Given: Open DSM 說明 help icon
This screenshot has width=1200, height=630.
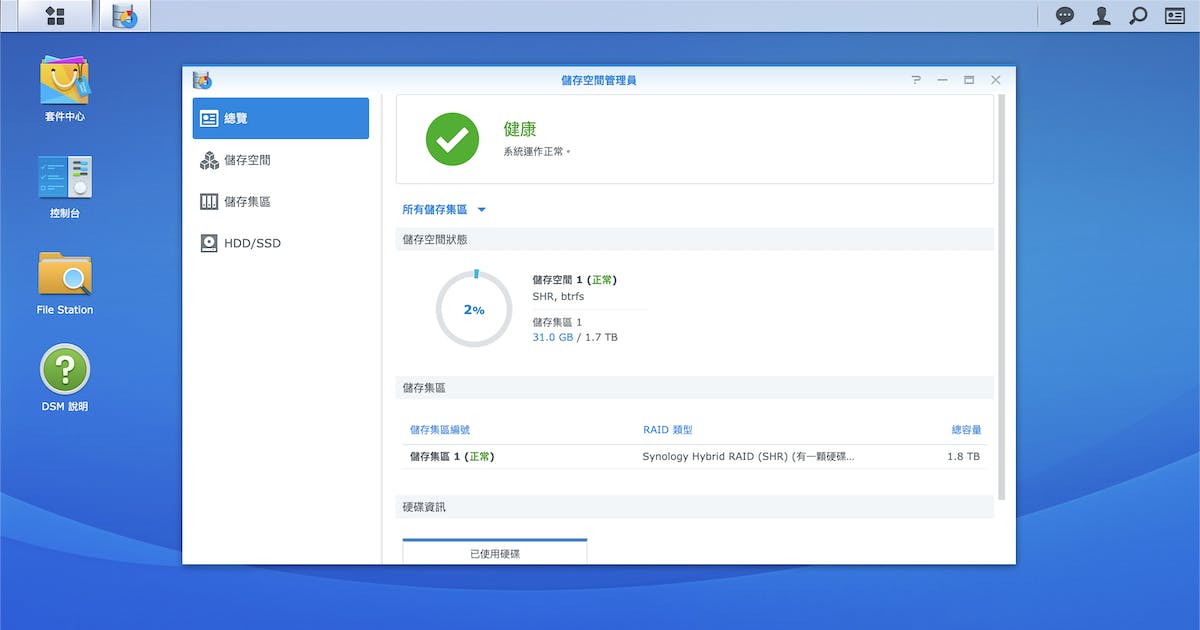Looking at the screenshot, I should click(x=65, y=378).
